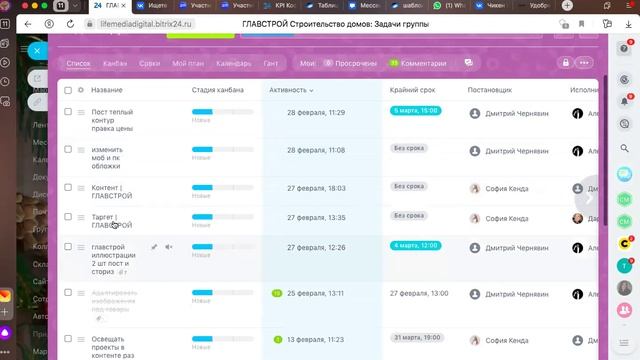Open the tab group dropdown arrow in the browser title bar
Screen dimensions: 640x360
pyautogui.click(x=76, y=6)
